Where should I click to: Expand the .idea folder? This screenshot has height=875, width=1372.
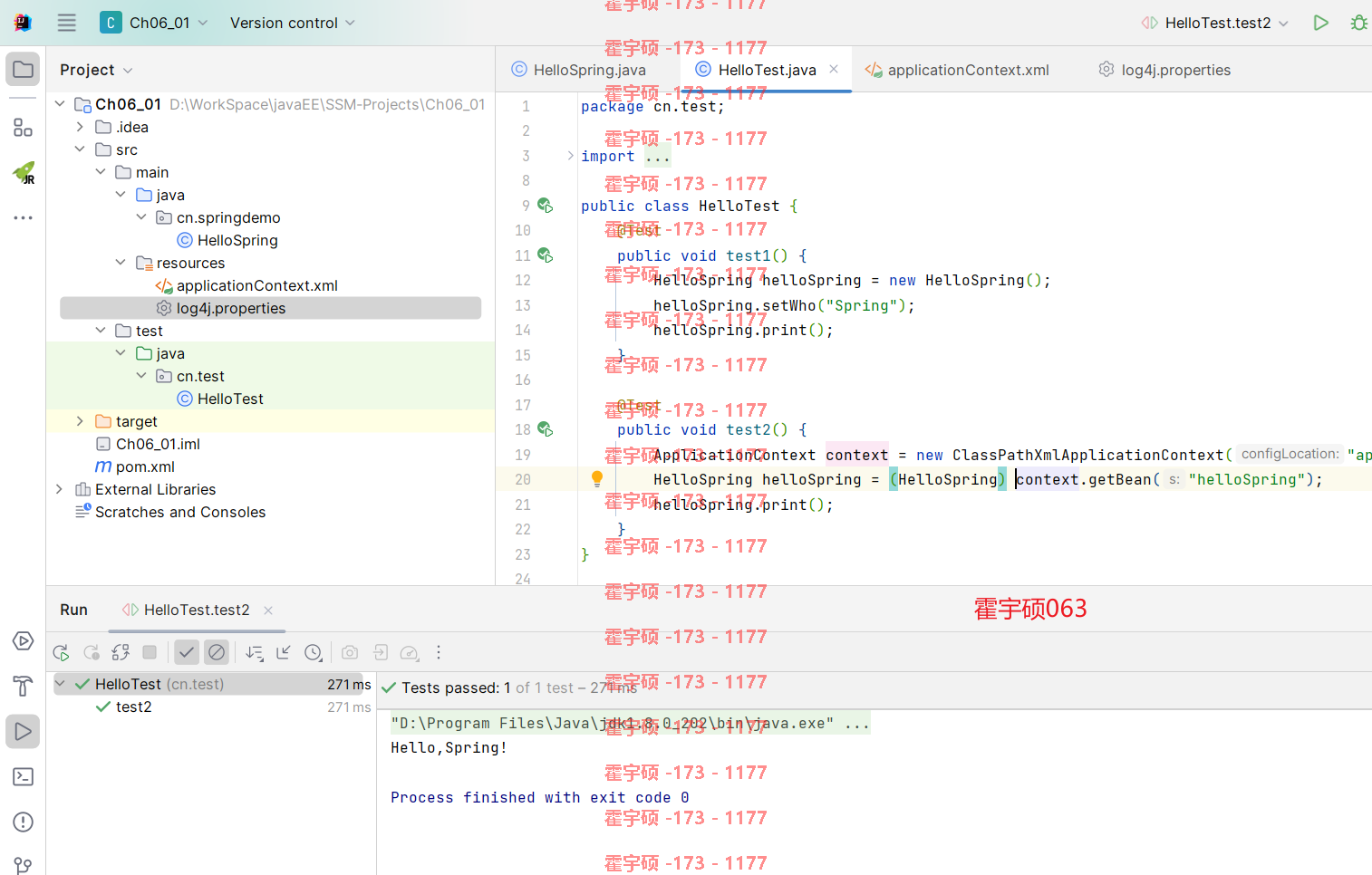coord(80,127)
